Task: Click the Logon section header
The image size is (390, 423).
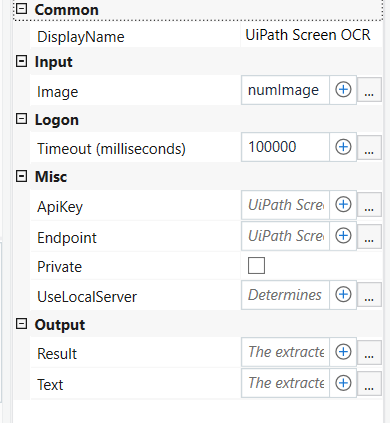Action: click(x=57, y=120)
